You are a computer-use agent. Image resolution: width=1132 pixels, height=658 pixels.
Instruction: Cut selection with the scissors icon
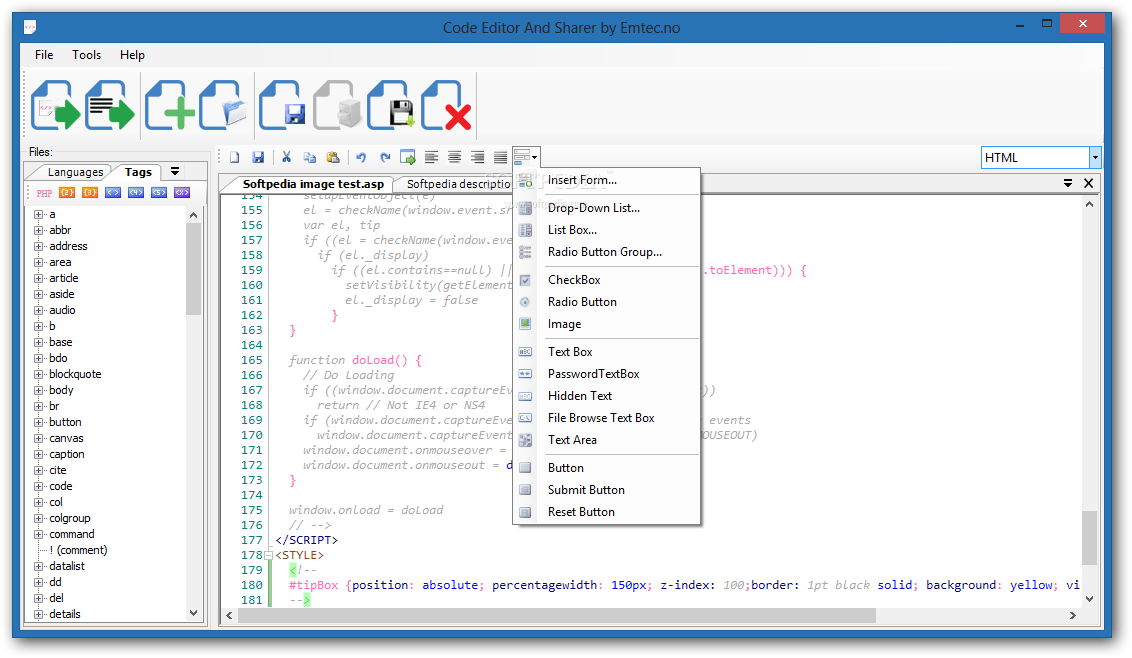point(287,157)
